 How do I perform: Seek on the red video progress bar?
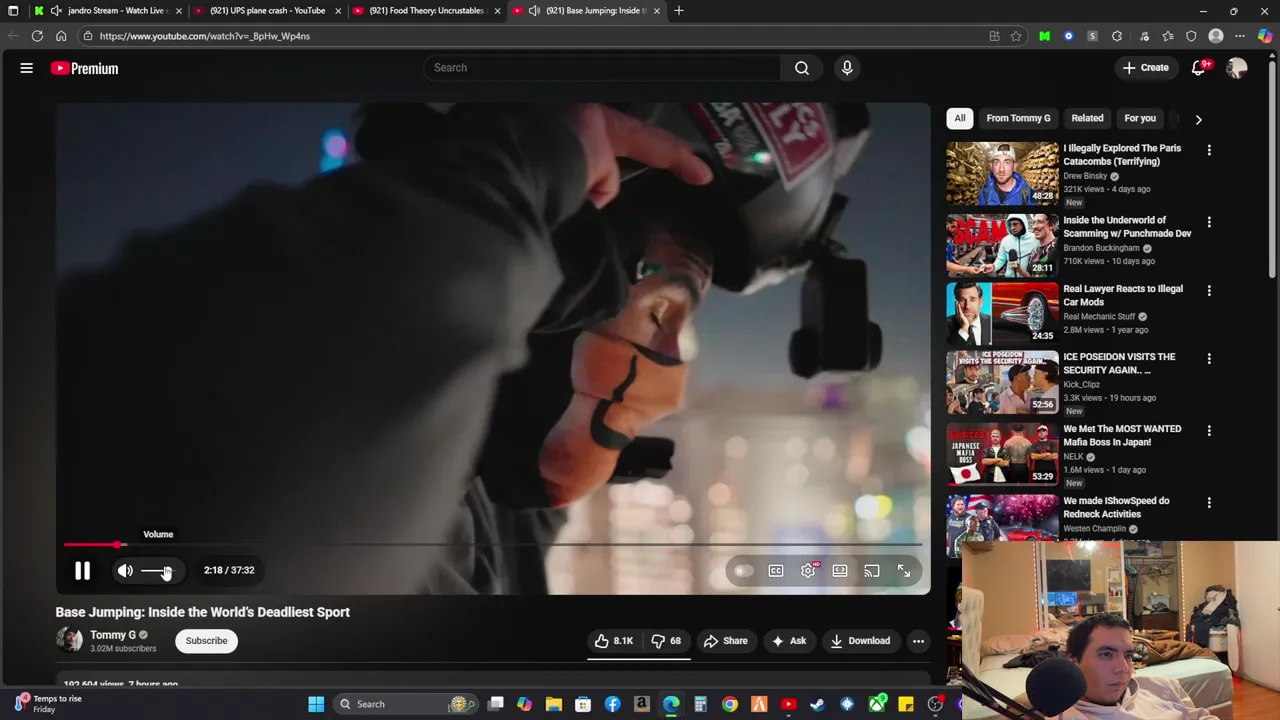point(492,545)
